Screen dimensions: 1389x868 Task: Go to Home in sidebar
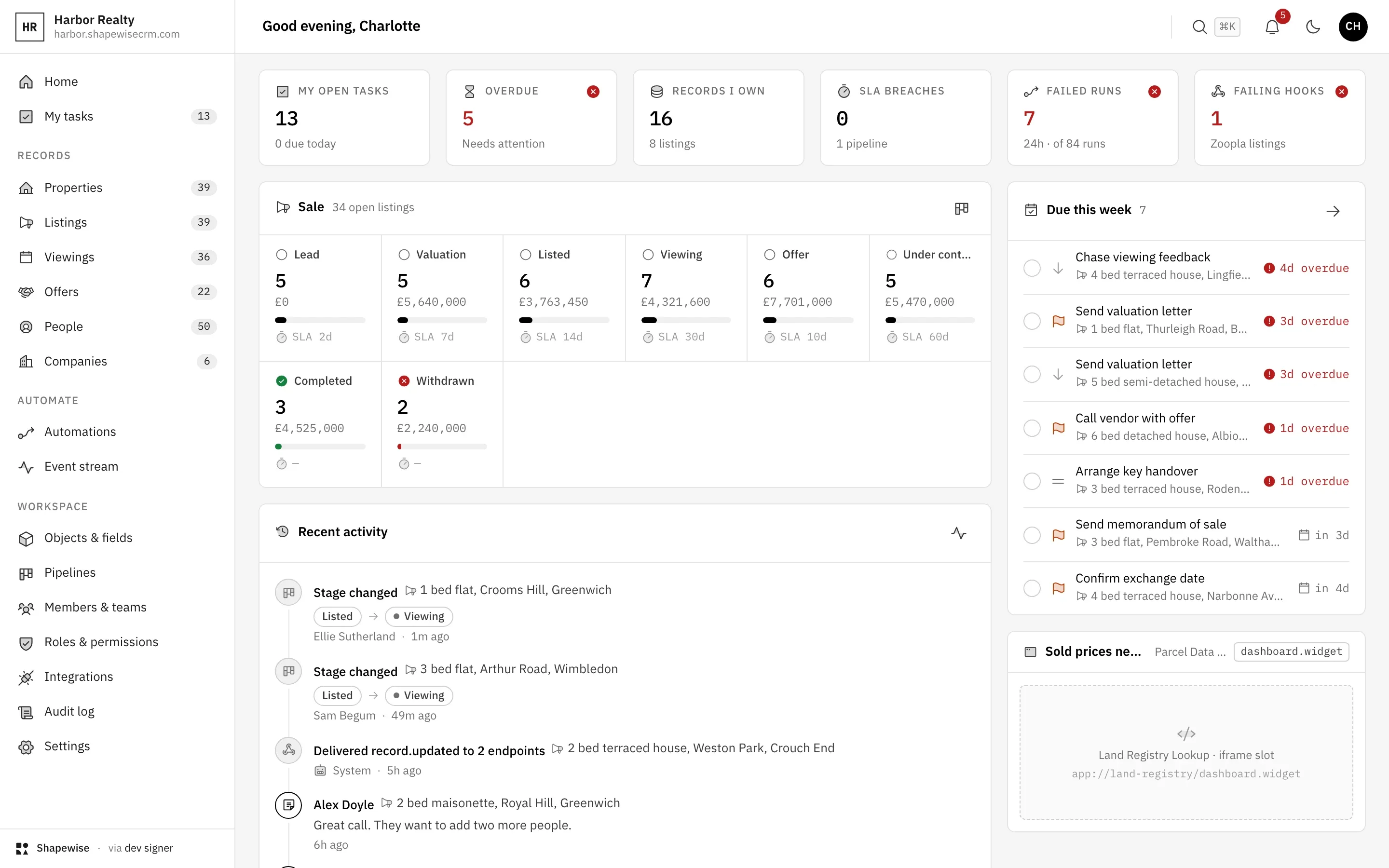[x=117, y=81]
